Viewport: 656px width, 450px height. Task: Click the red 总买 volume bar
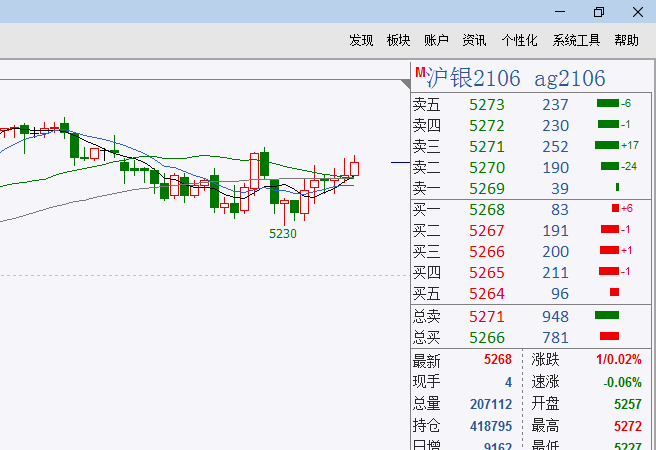tap(609, 337)
